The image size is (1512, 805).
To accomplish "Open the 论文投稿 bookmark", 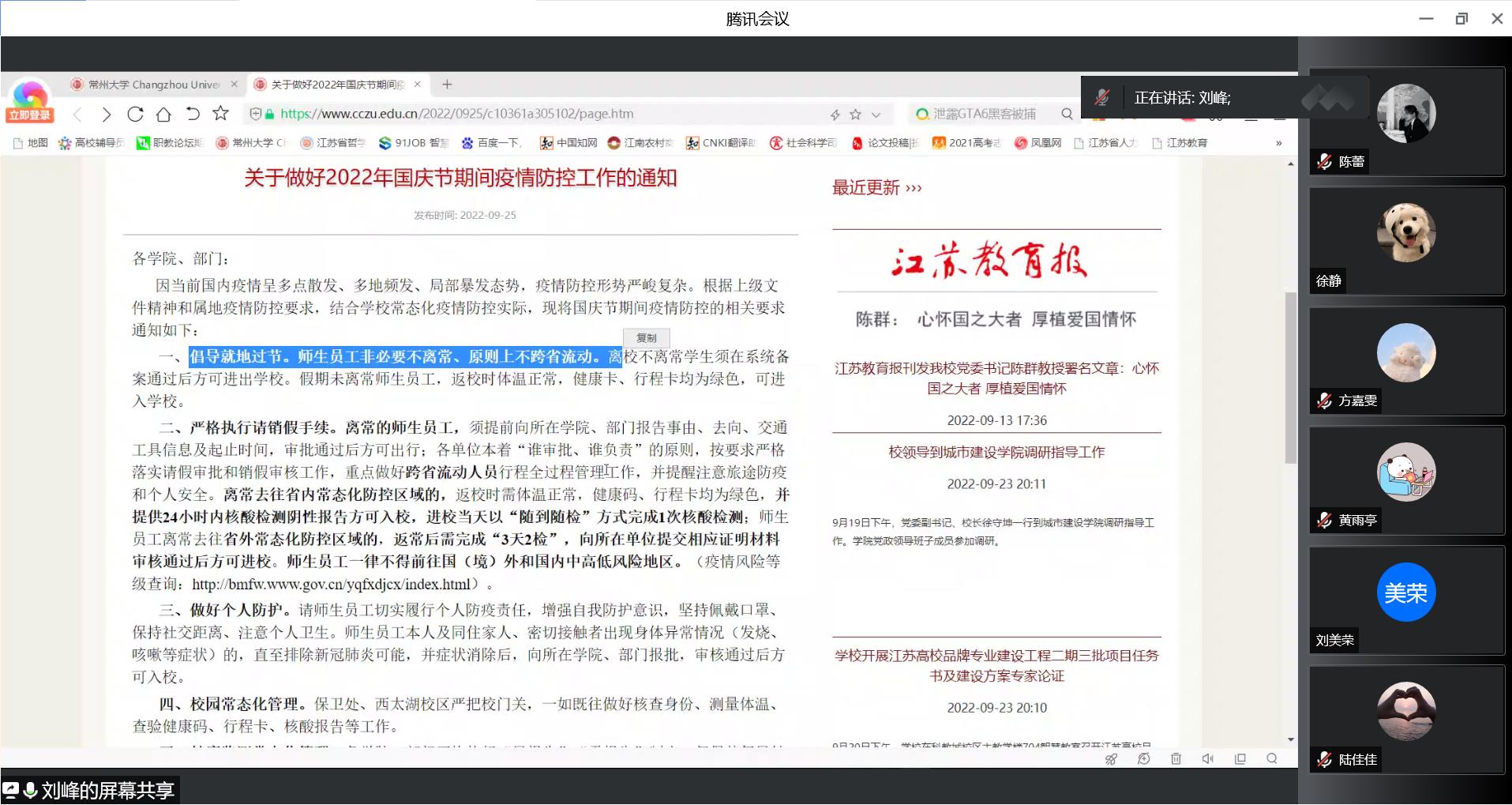I will pyautogui.click(x=884, y=143).
